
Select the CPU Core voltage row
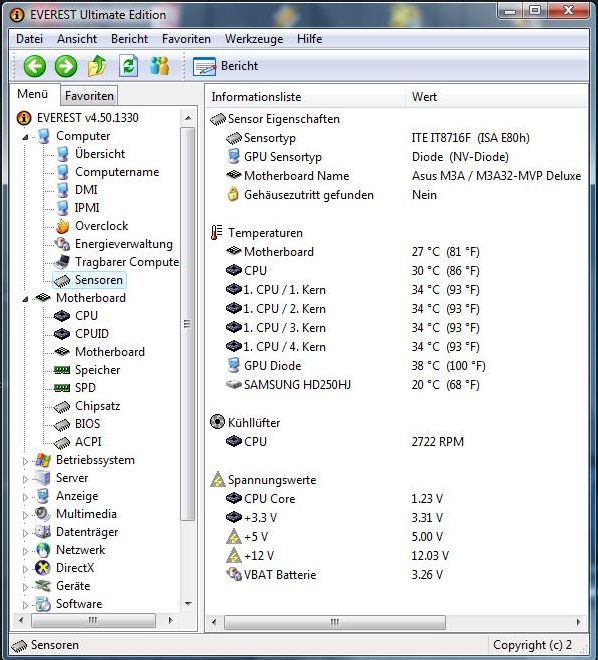[397, 499]
